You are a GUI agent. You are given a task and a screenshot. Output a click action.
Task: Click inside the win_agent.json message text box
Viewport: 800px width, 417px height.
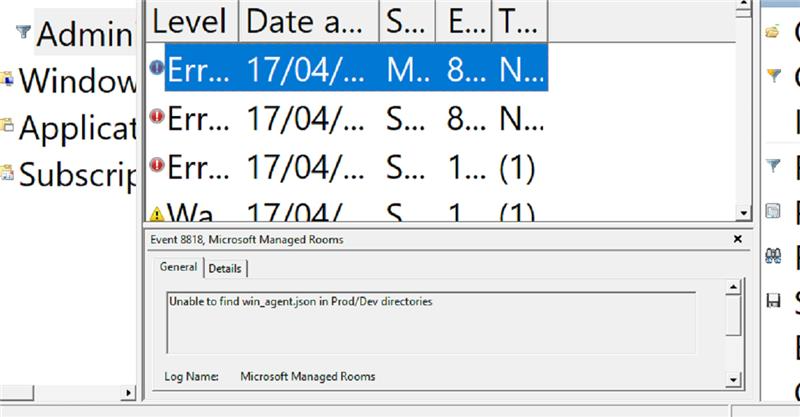point(430,320)
